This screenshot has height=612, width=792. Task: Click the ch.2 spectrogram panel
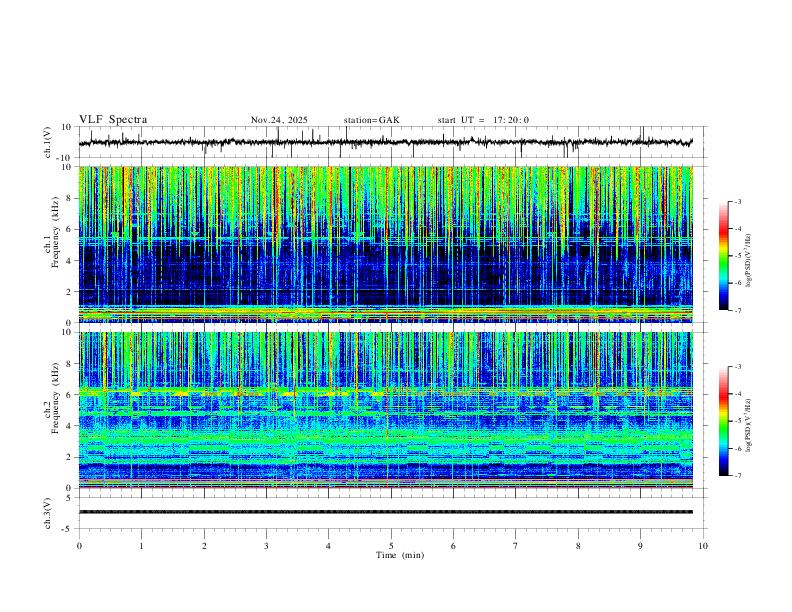[385, 410]
